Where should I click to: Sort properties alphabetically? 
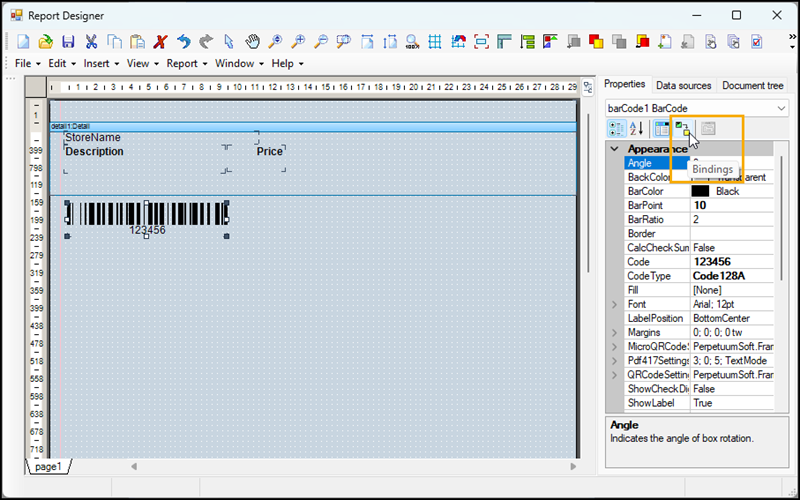[636, 129]
